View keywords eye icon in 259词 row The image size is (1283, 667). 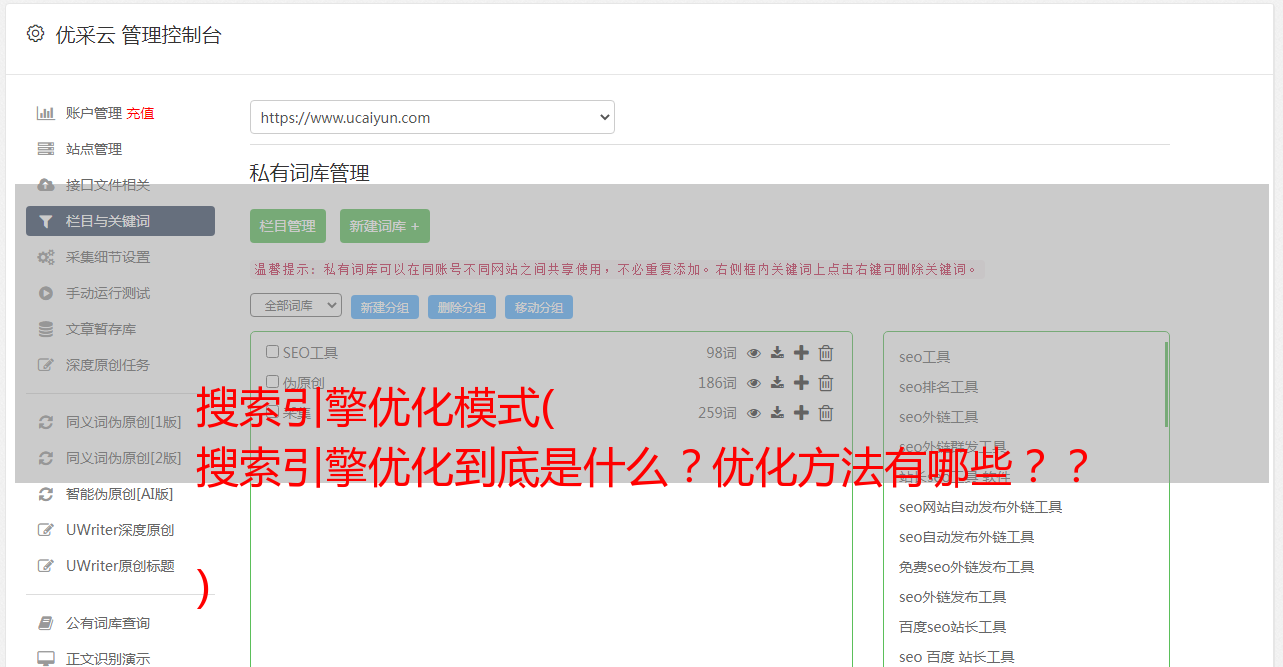click(x=754, y=413)
